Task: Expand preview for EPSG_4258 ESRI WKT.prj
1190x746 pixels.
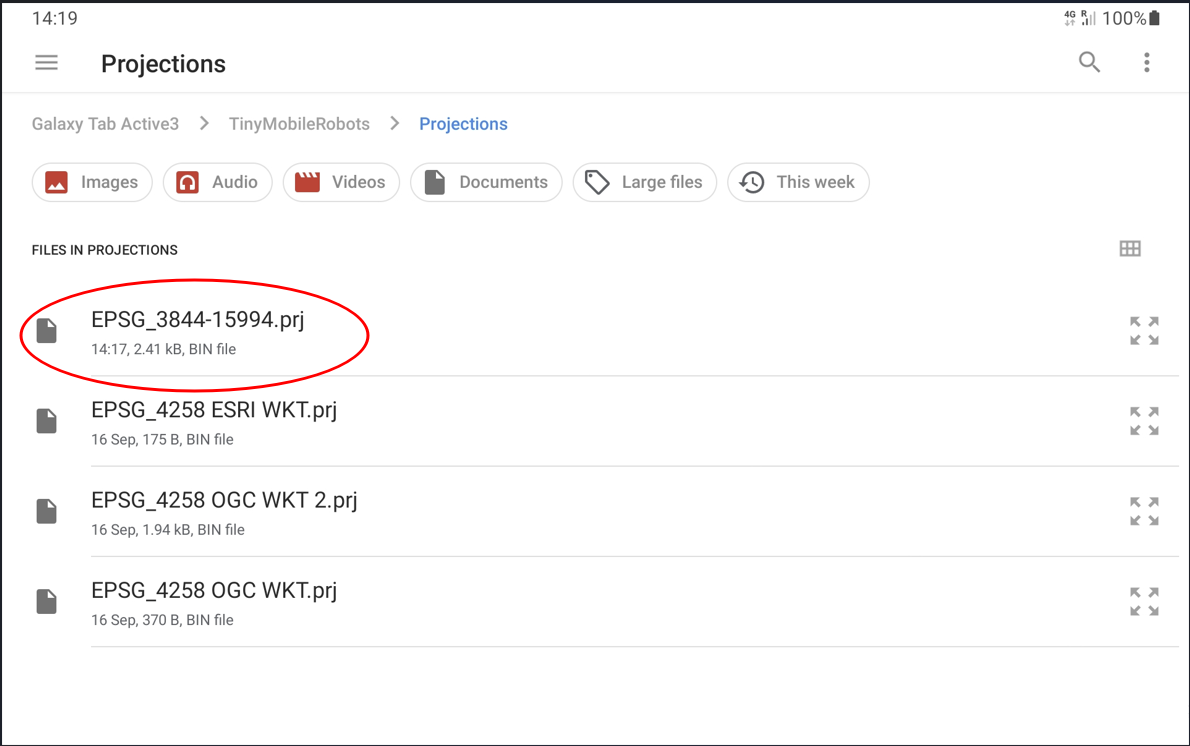Action: [x=1144, y=421]
